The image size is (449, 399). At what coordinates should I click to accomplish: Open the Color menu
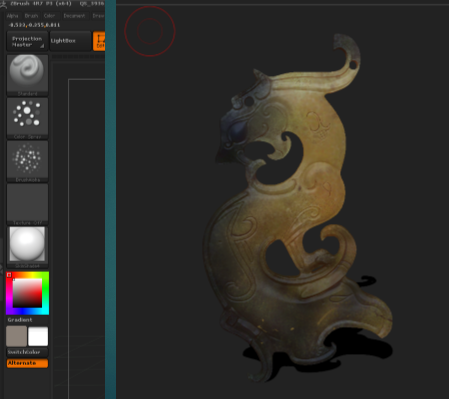point(49,16)
